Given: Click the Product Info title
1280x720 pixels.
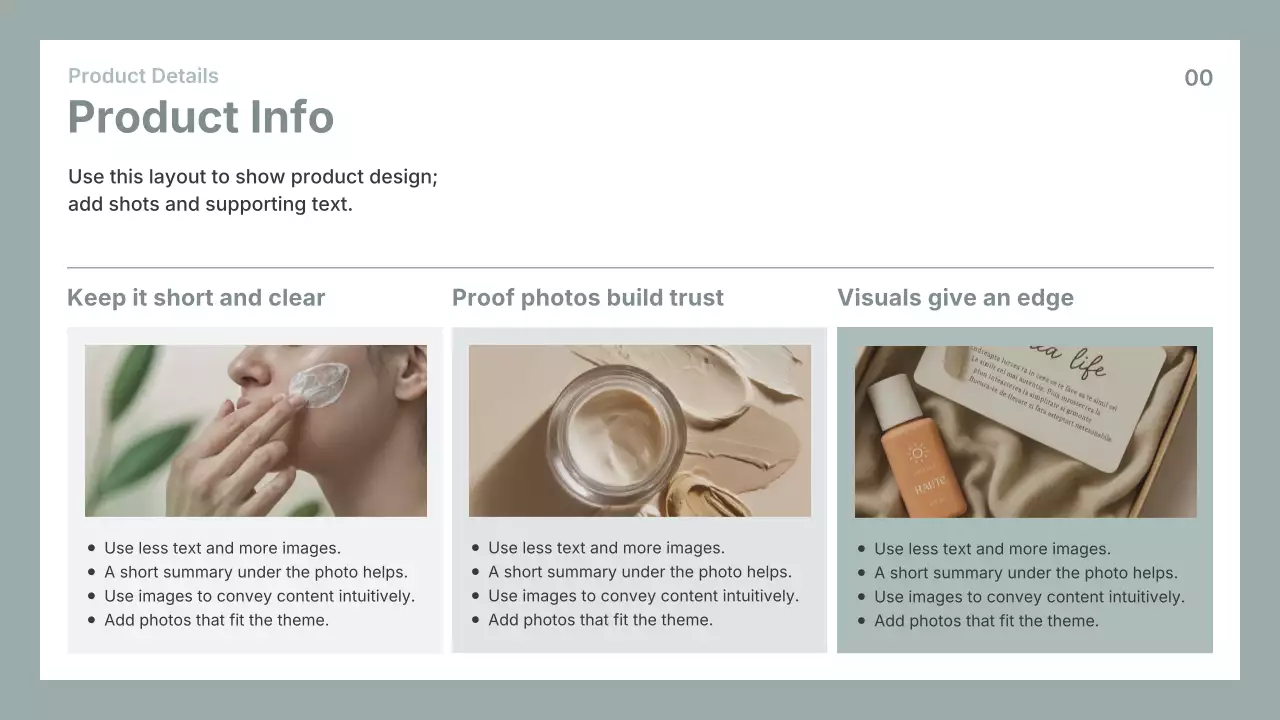Looking at the screenshot, I should (200, 117).
